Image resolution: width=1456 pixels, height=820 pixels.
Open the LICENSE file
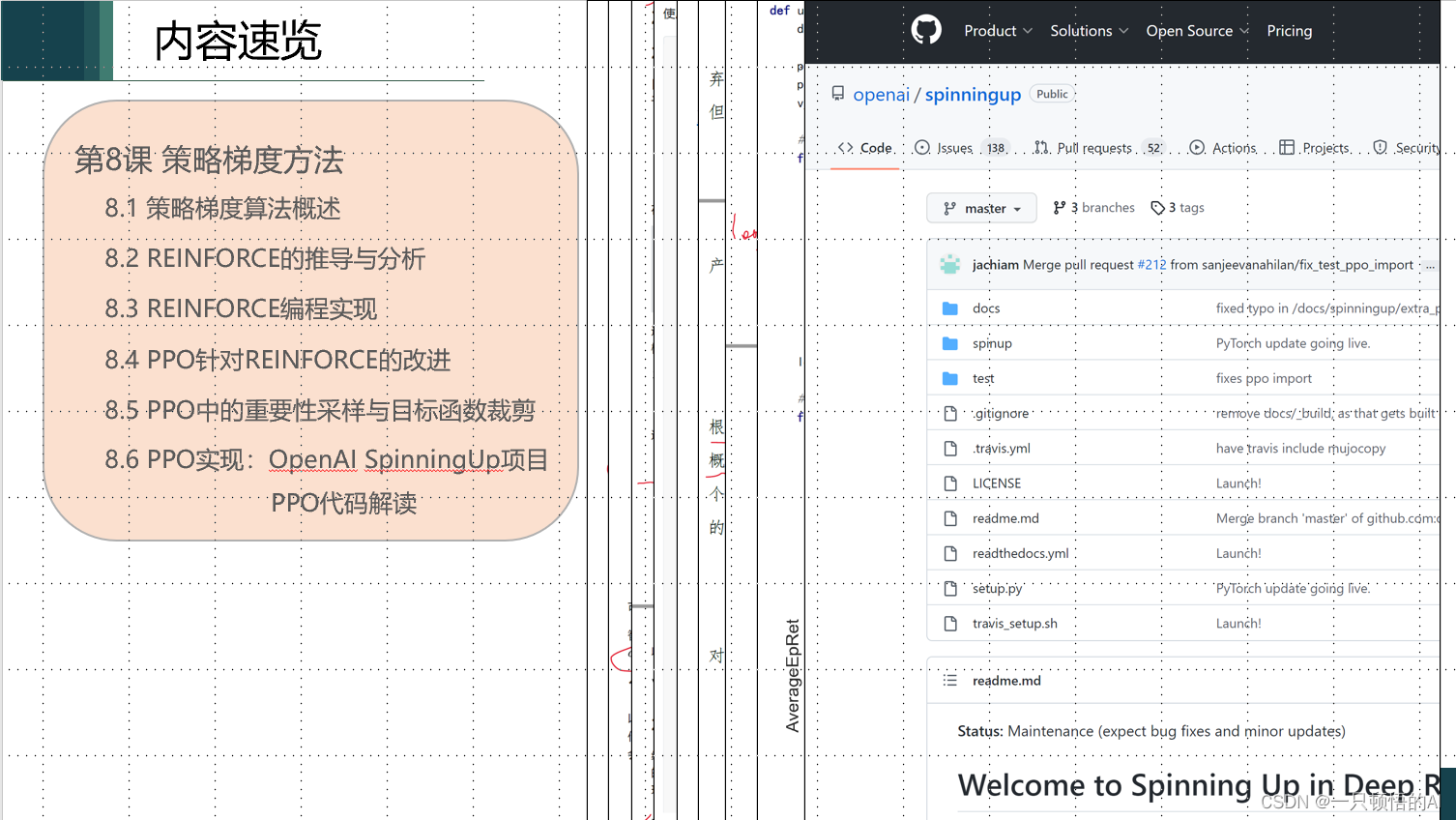[997, 483]
